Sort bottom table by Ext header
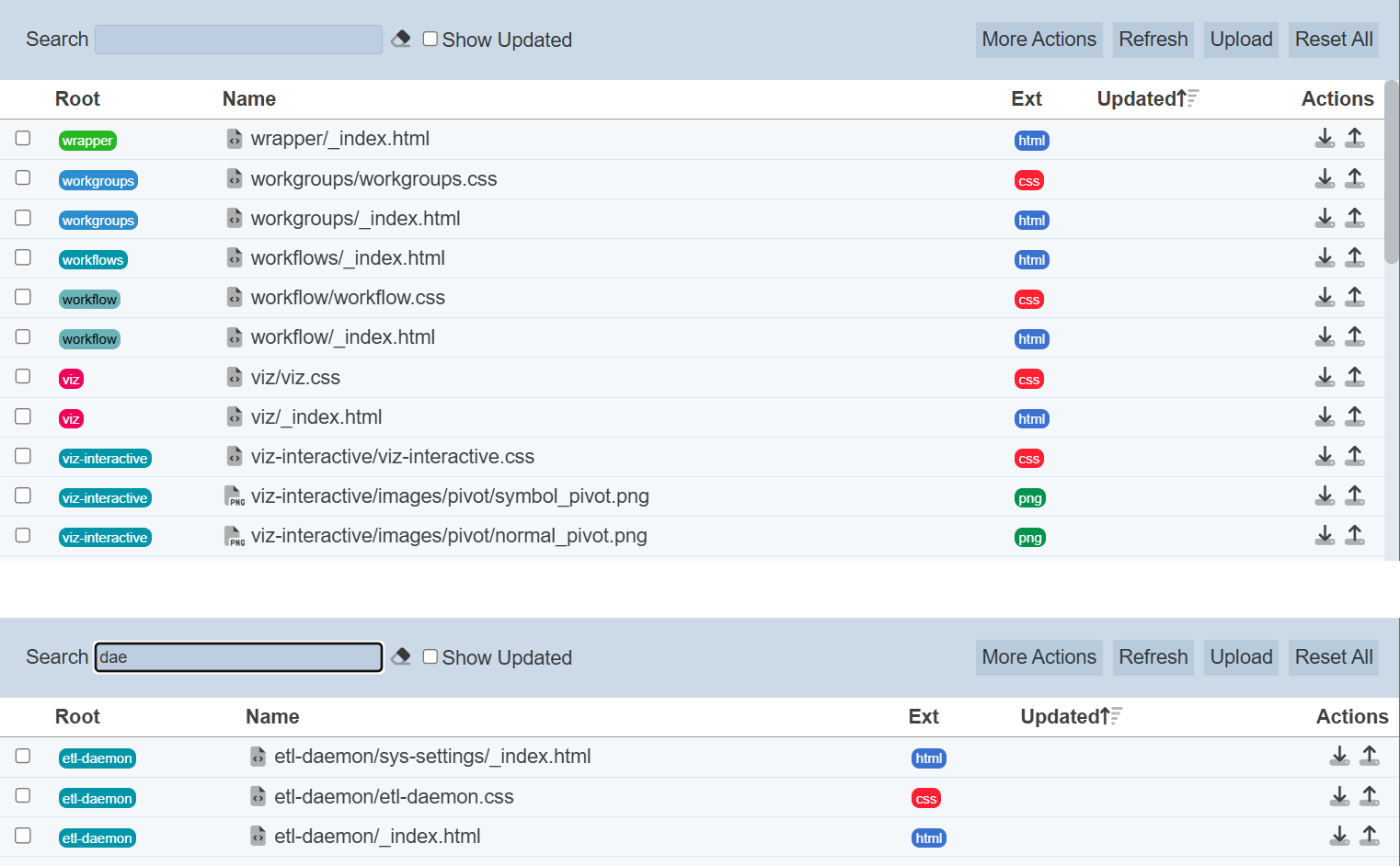Image resolution: width=1400 pixels, height=866 pixels. click(x=923, y=716)
